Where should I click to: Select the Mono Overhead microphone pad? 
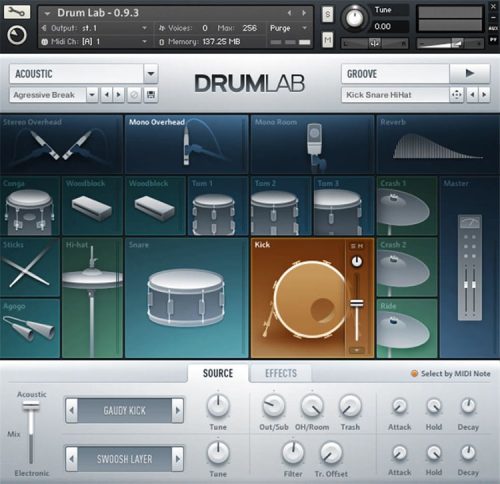coord(186,144)
